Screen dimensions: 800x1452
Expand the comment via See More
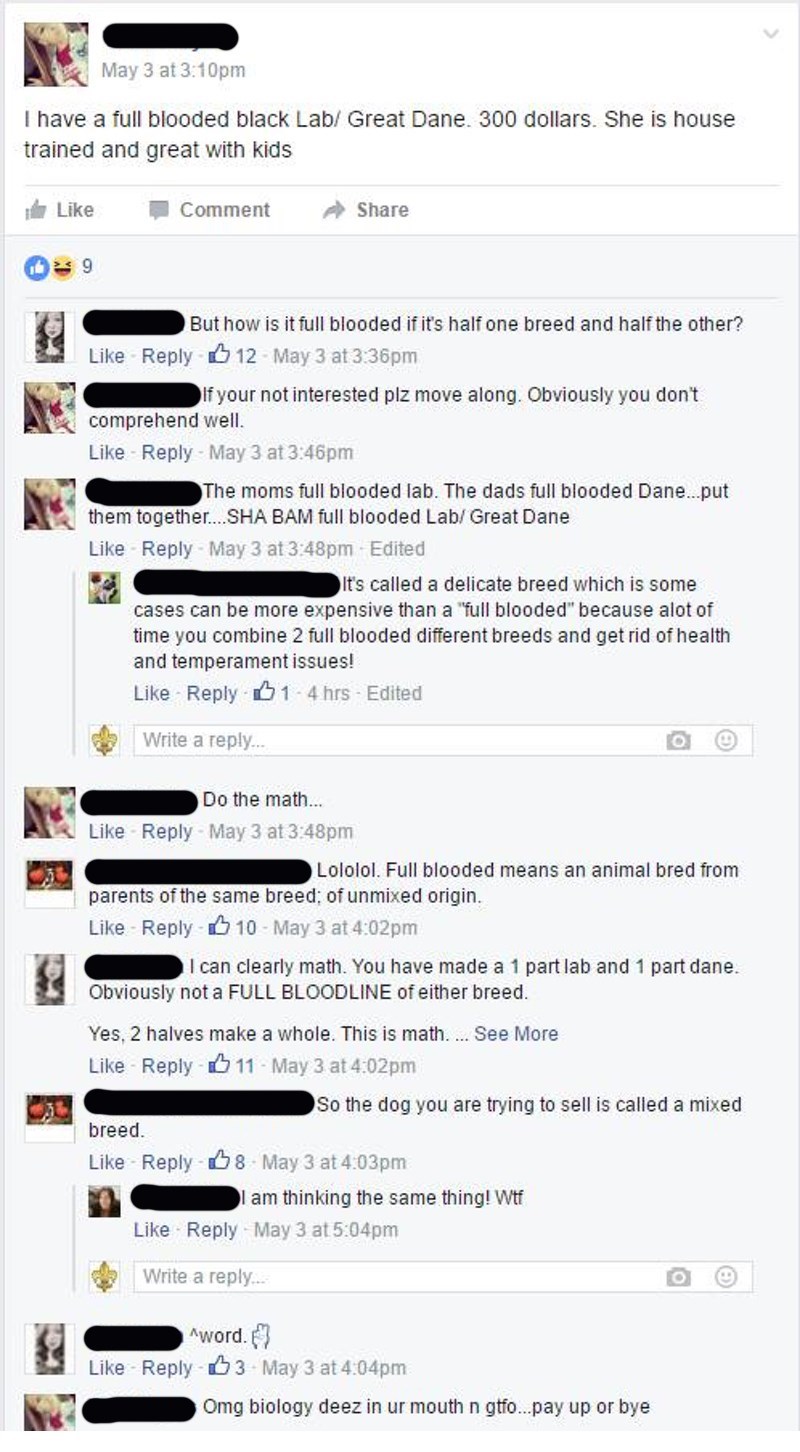point(516,1034)
